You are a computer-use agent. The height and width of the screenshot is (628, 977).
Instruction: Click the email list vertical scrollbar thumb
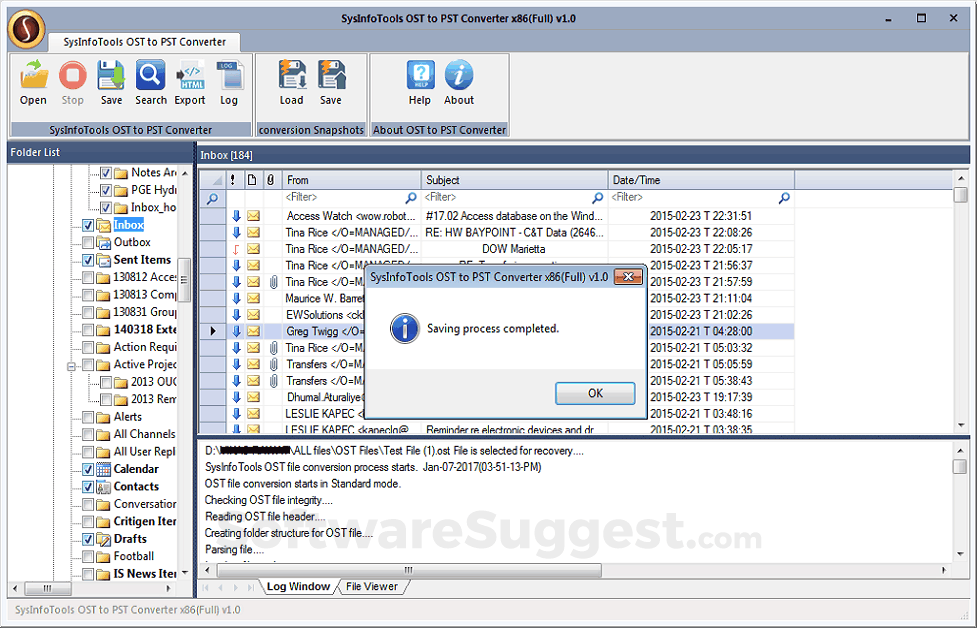point(961,195)
